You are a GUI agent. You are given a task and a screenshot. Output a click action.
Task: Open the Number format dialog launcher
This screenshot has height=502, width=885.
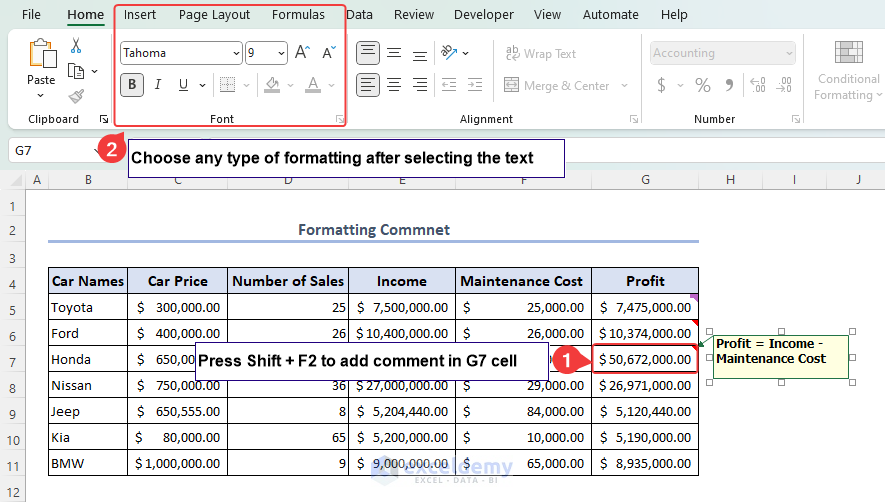(x=796, y=119)
